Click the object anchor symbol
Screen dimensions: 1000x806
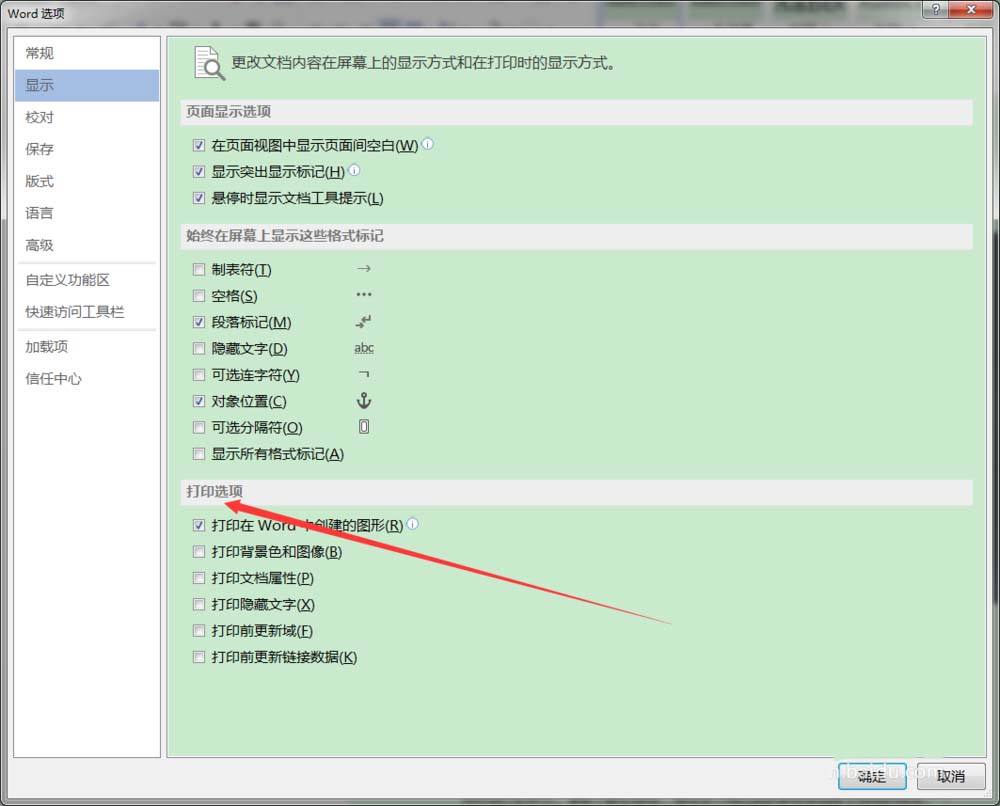364,400
